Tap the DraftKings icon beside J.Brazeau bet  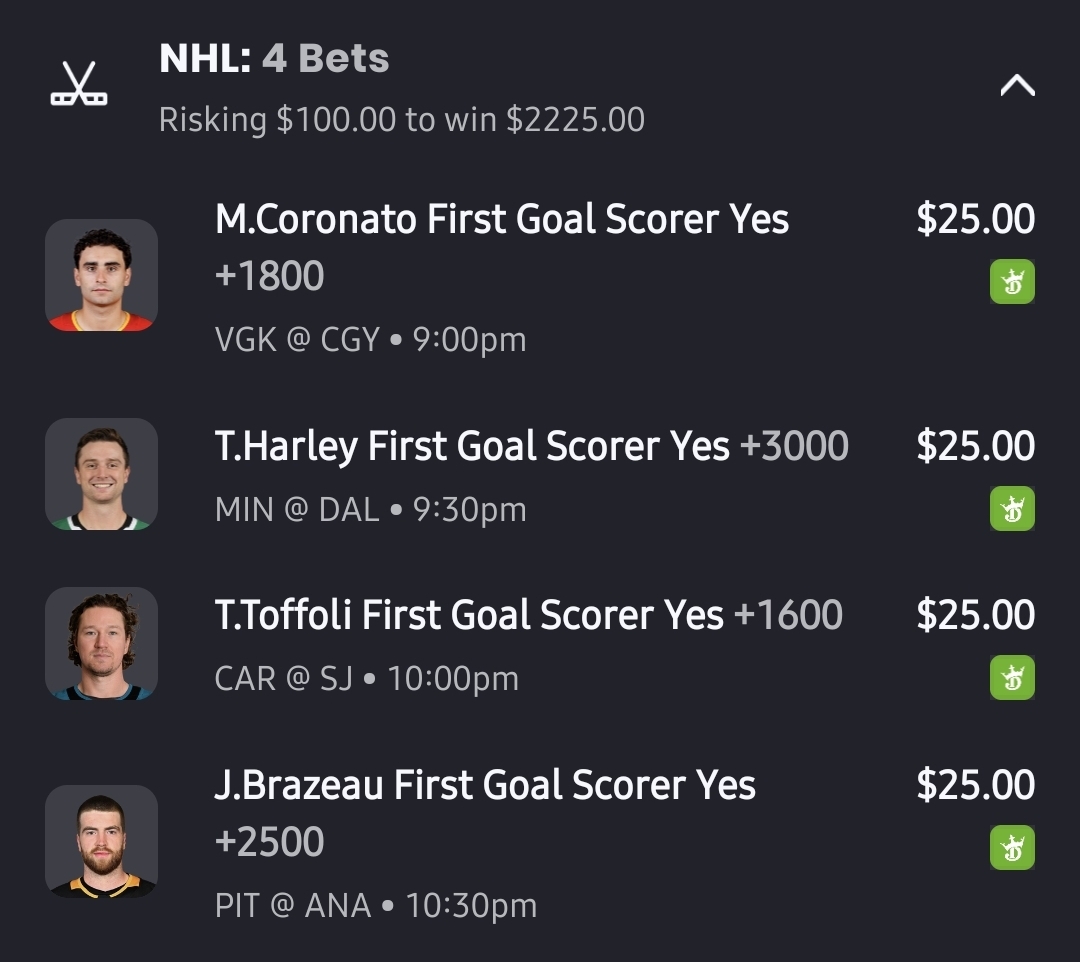click(1012, 847)
